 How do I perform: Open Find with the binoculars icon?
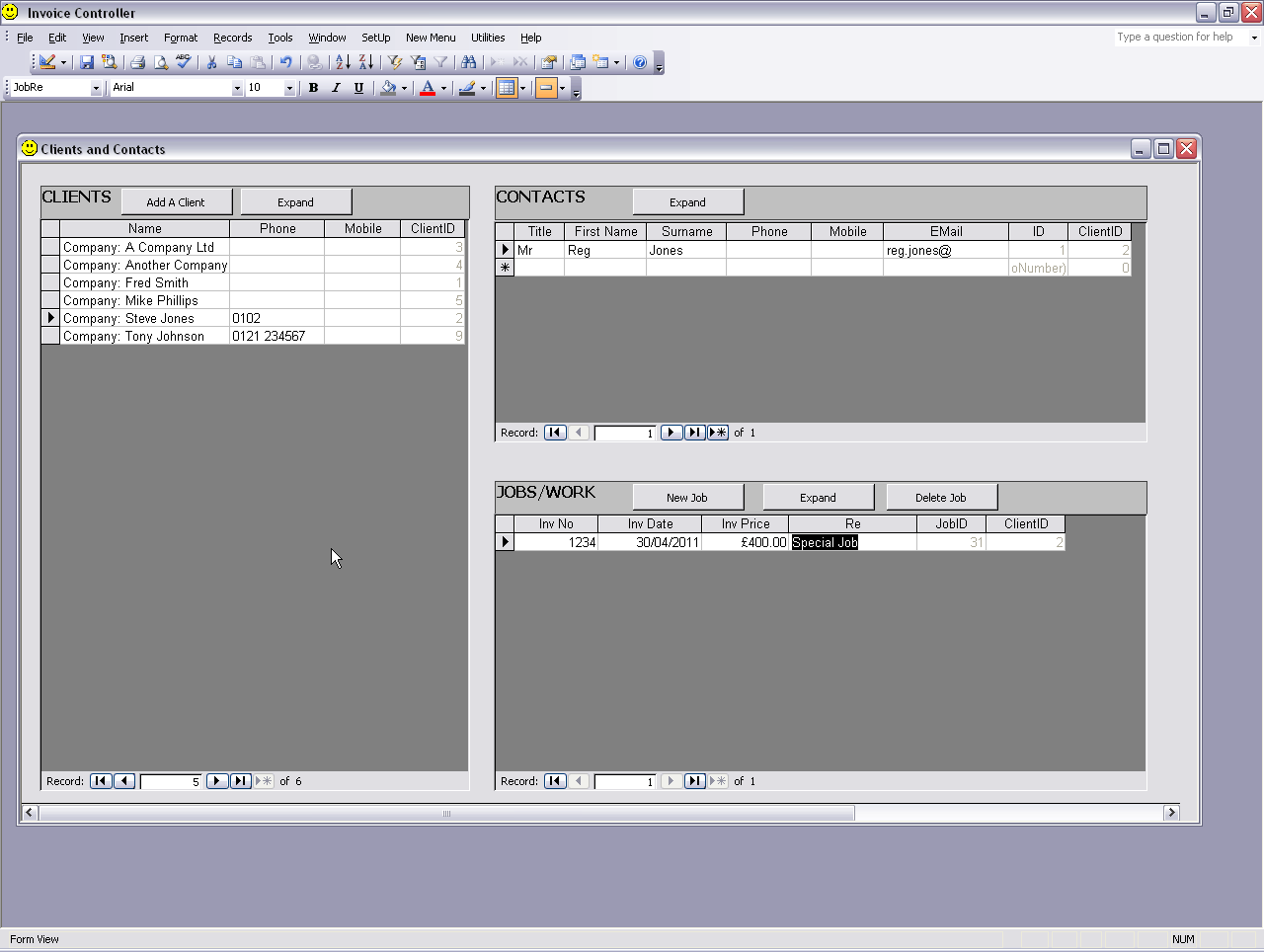click(469, 62)
